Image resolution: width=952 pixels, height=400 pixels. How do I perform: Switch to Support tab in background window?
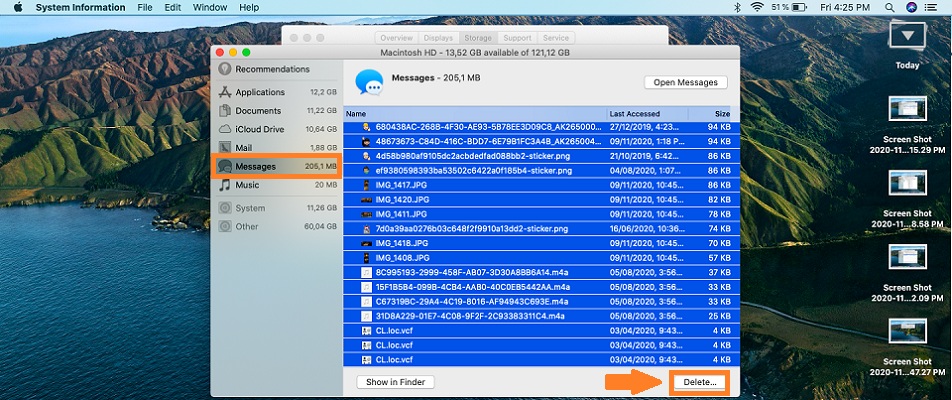(517, 38)
